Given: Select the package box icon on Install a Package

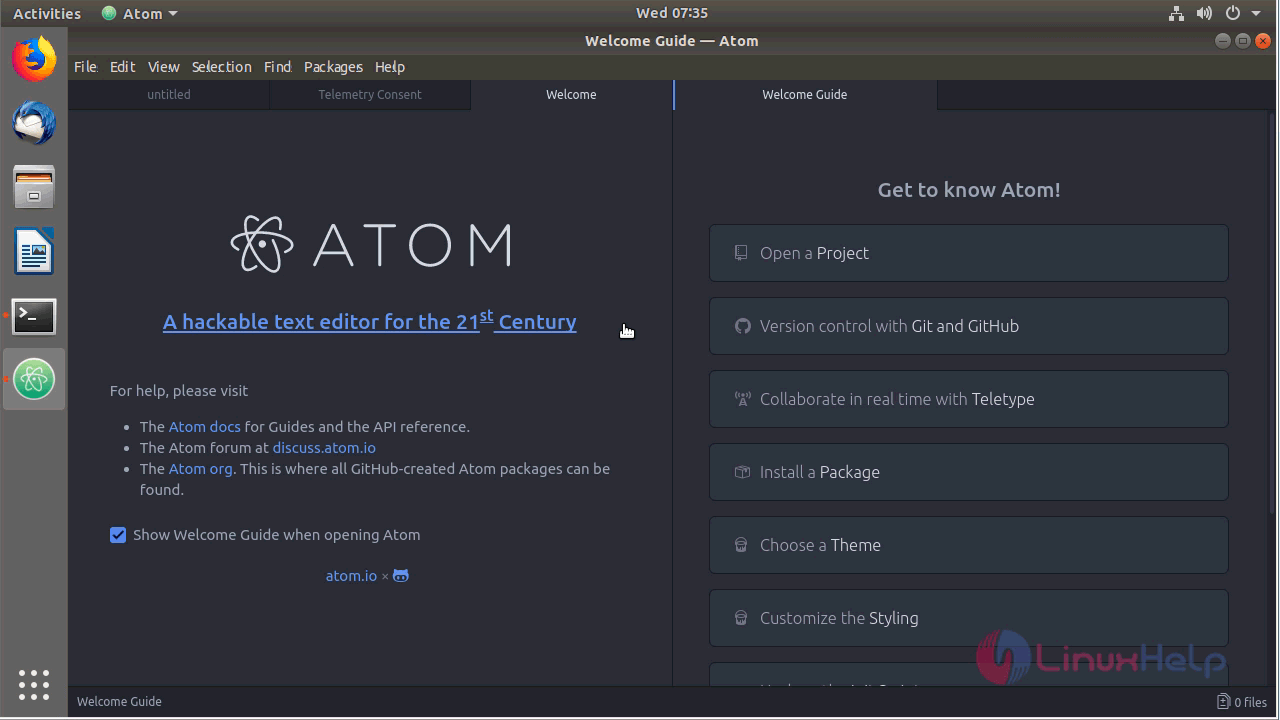Looking at the screenshot, I should click(741, 472).
